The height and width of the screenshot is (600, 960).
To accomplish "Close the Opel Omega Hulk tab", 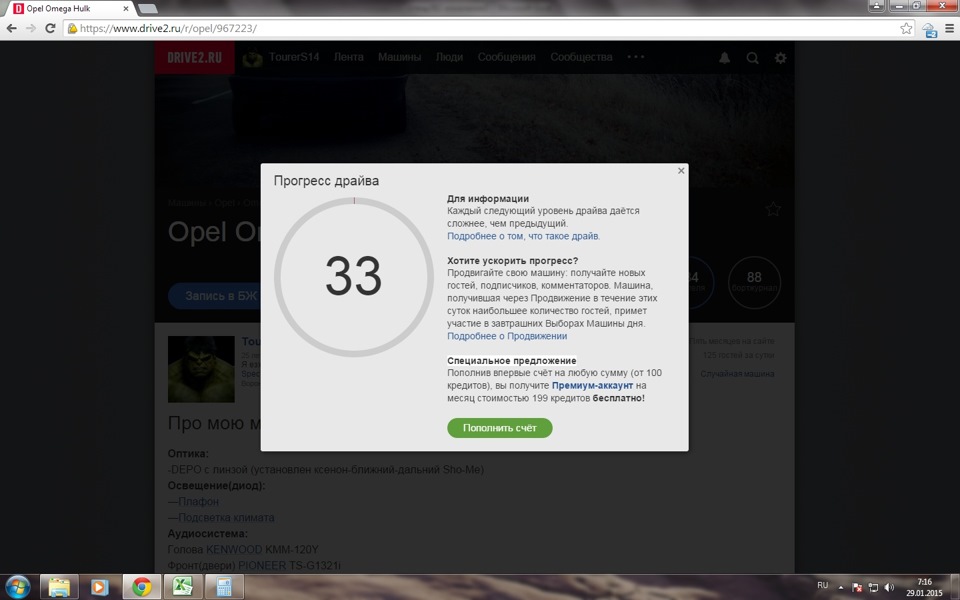I will (x=126, y=9).
